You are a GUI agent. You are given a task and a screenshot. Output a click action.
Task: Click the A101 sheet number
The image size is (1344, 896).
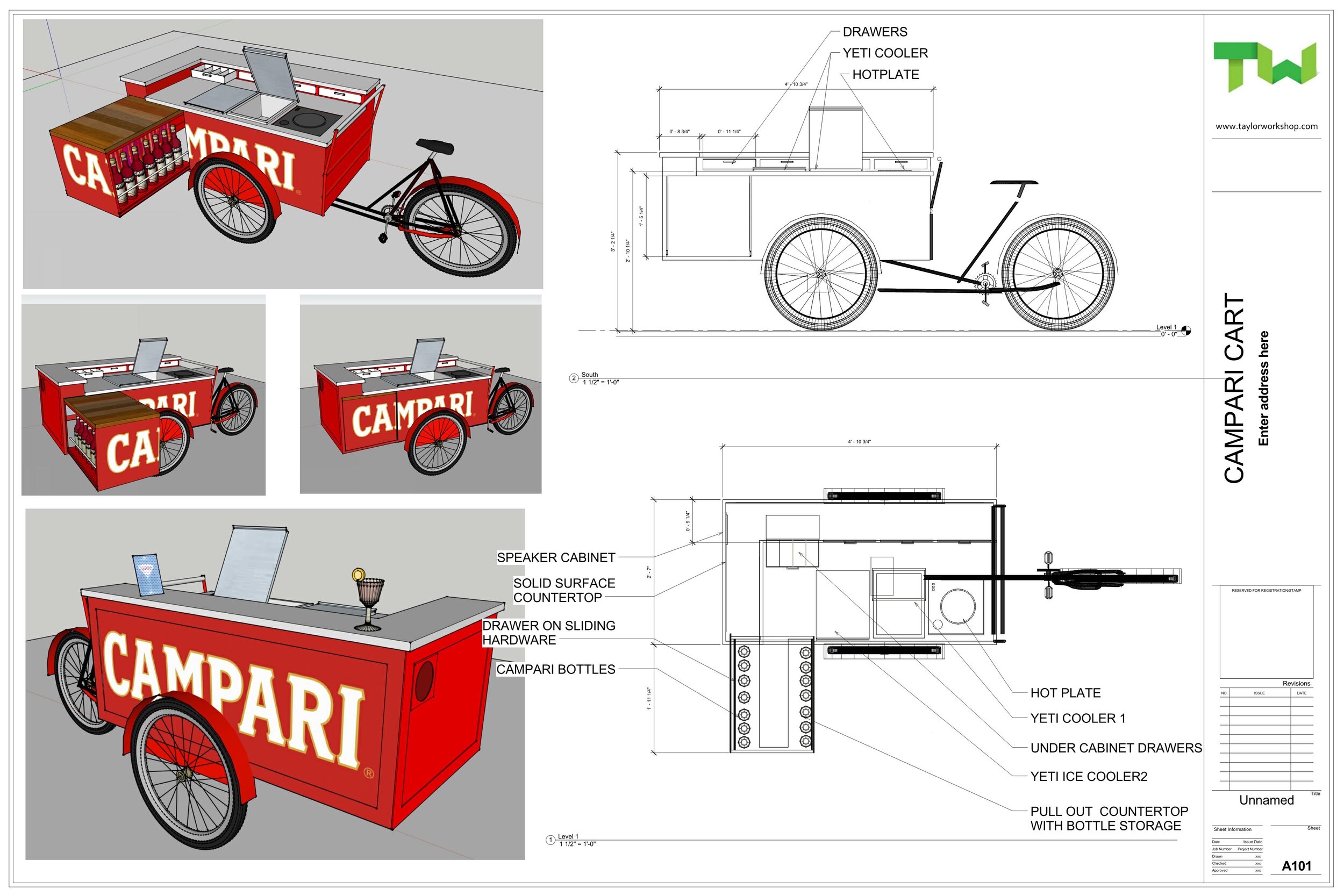click(x=1296, y=866)
